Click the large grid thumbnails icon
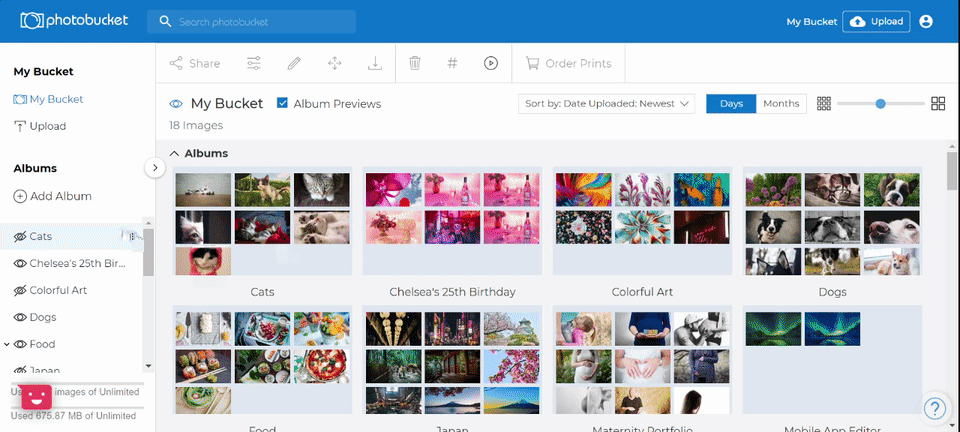Viewport: 960px width, 432px height. 938,103
